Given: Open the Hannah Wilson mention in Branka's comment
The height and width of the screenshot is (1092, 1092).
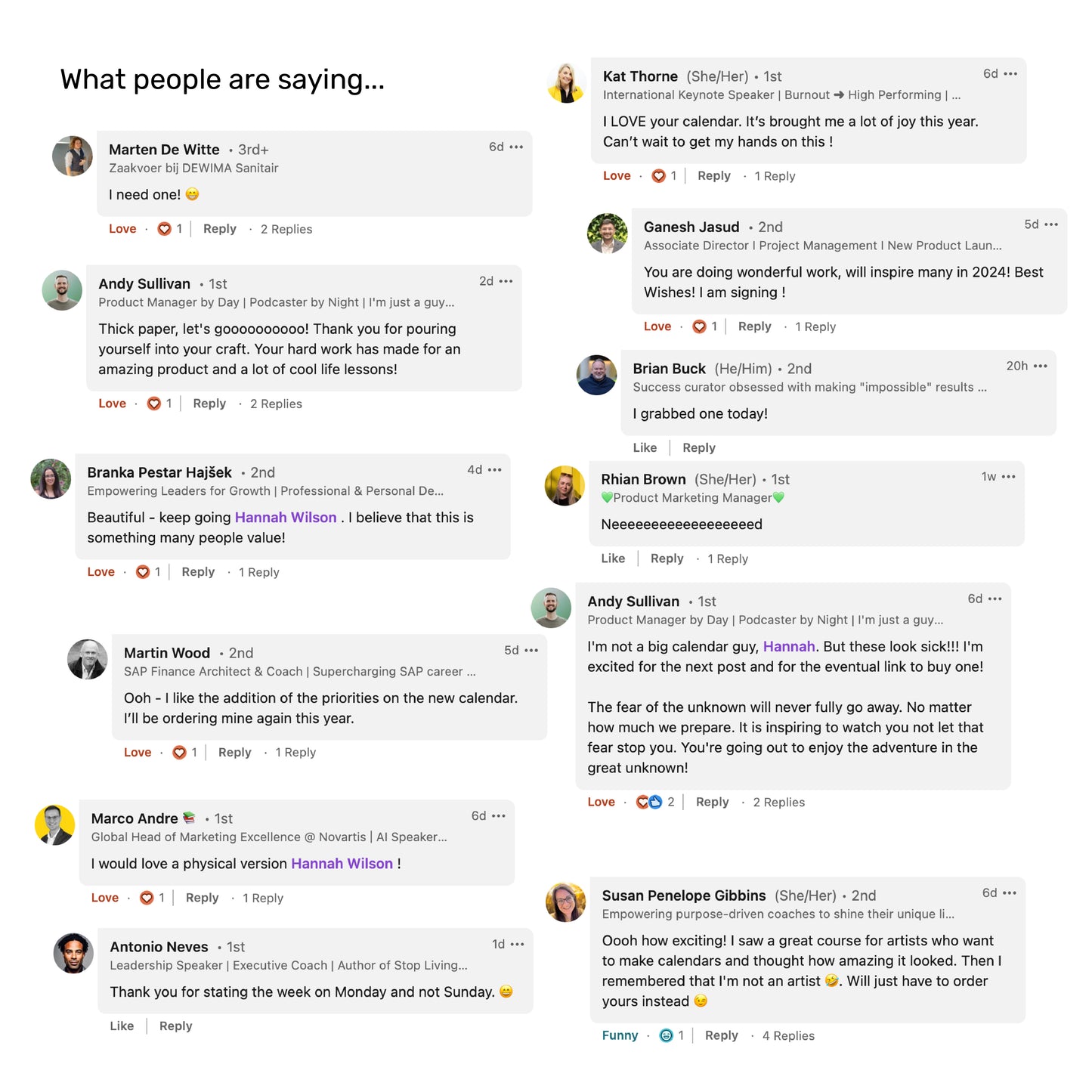Looking at the screenshot, I should (x=286, y=518).
